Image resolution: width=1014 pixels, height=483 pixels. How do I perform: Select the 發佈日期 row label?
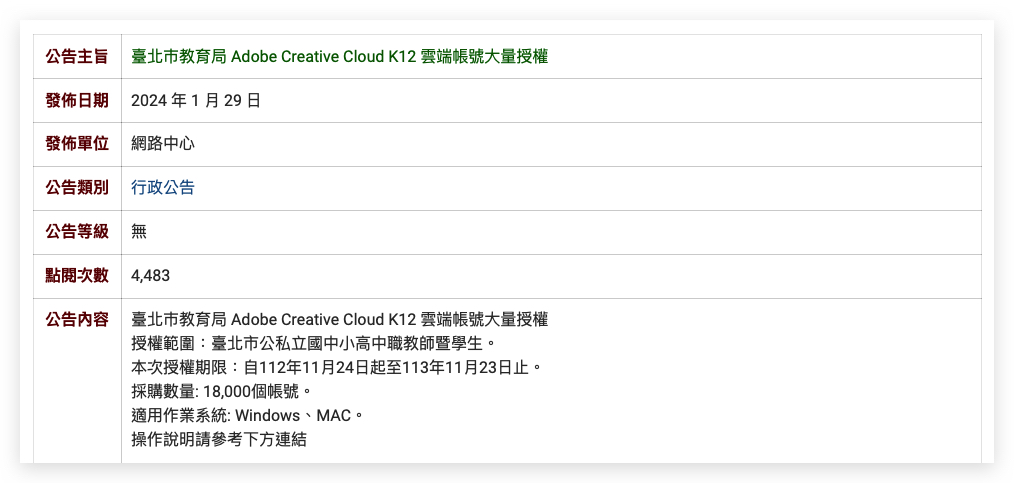77,101
